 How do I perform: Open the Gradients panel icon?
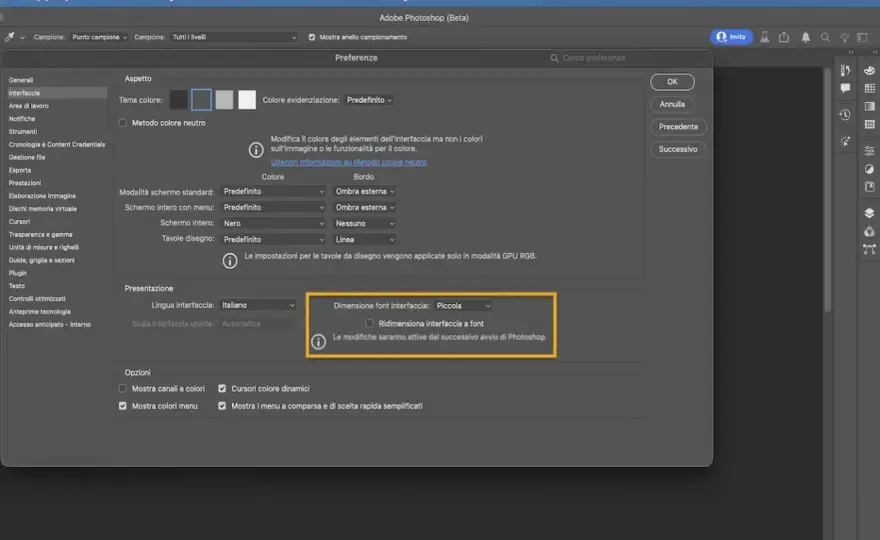pyautogui.click(x=869, y=106)
